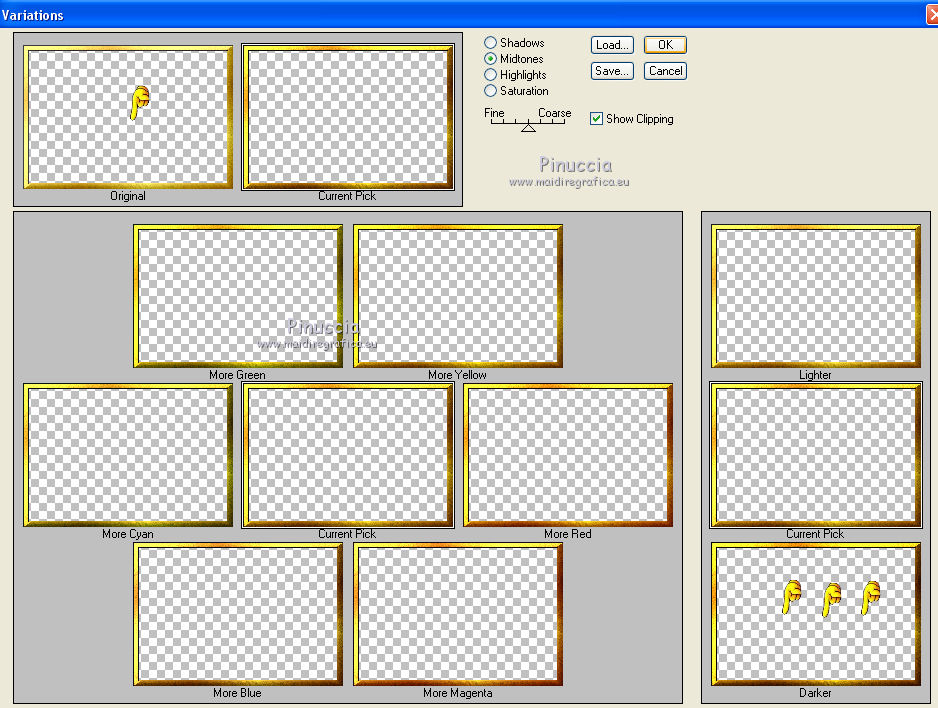Screen dimensions: 938x708
Task: Click the top Current Pick thumbnail
Action: click(348, 117)
